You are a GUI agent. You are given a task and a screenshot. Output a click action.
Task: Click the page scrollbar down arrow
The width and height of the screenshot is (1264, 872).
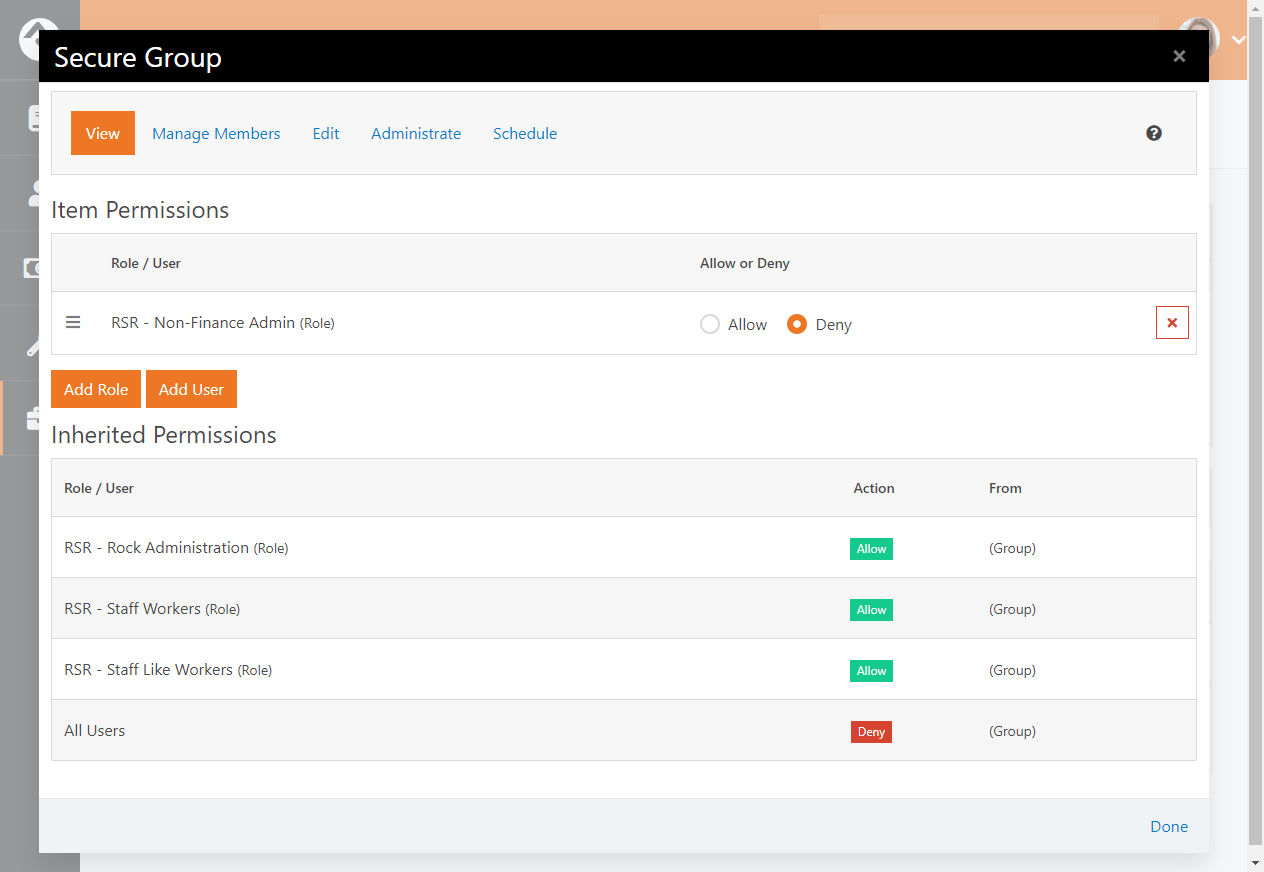pyautogui.click(x=1256, y=863)
